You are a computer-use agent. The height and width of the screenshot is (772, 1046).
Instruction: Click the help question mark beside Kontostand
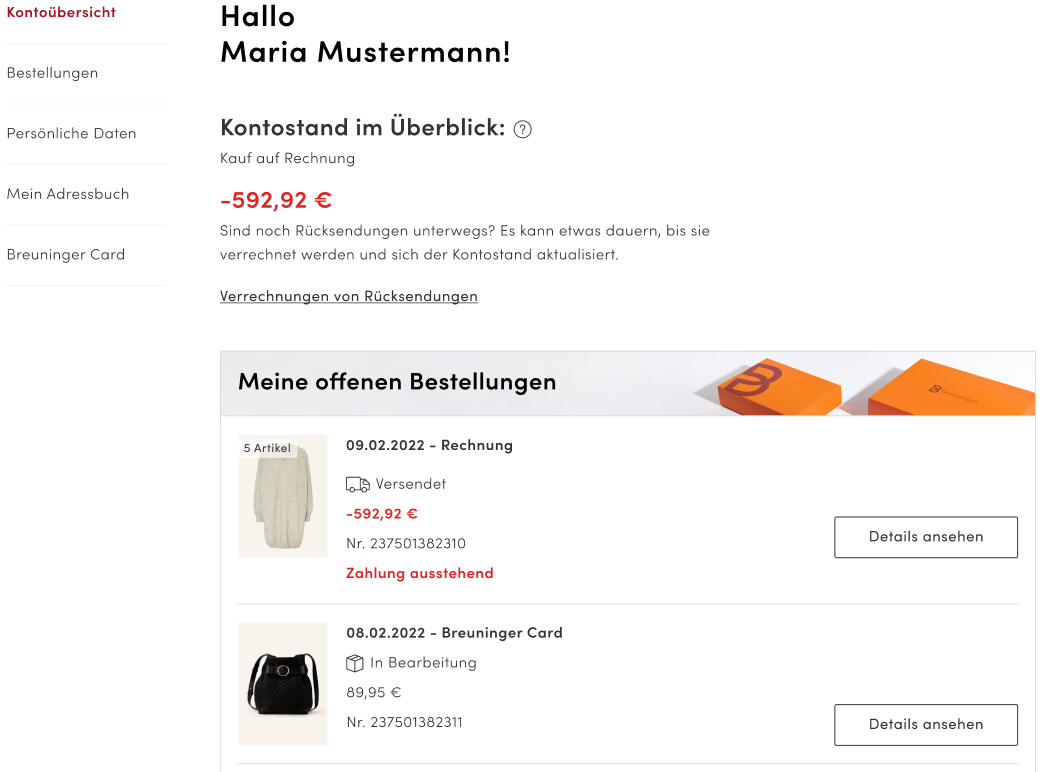(x=522, y=129)
